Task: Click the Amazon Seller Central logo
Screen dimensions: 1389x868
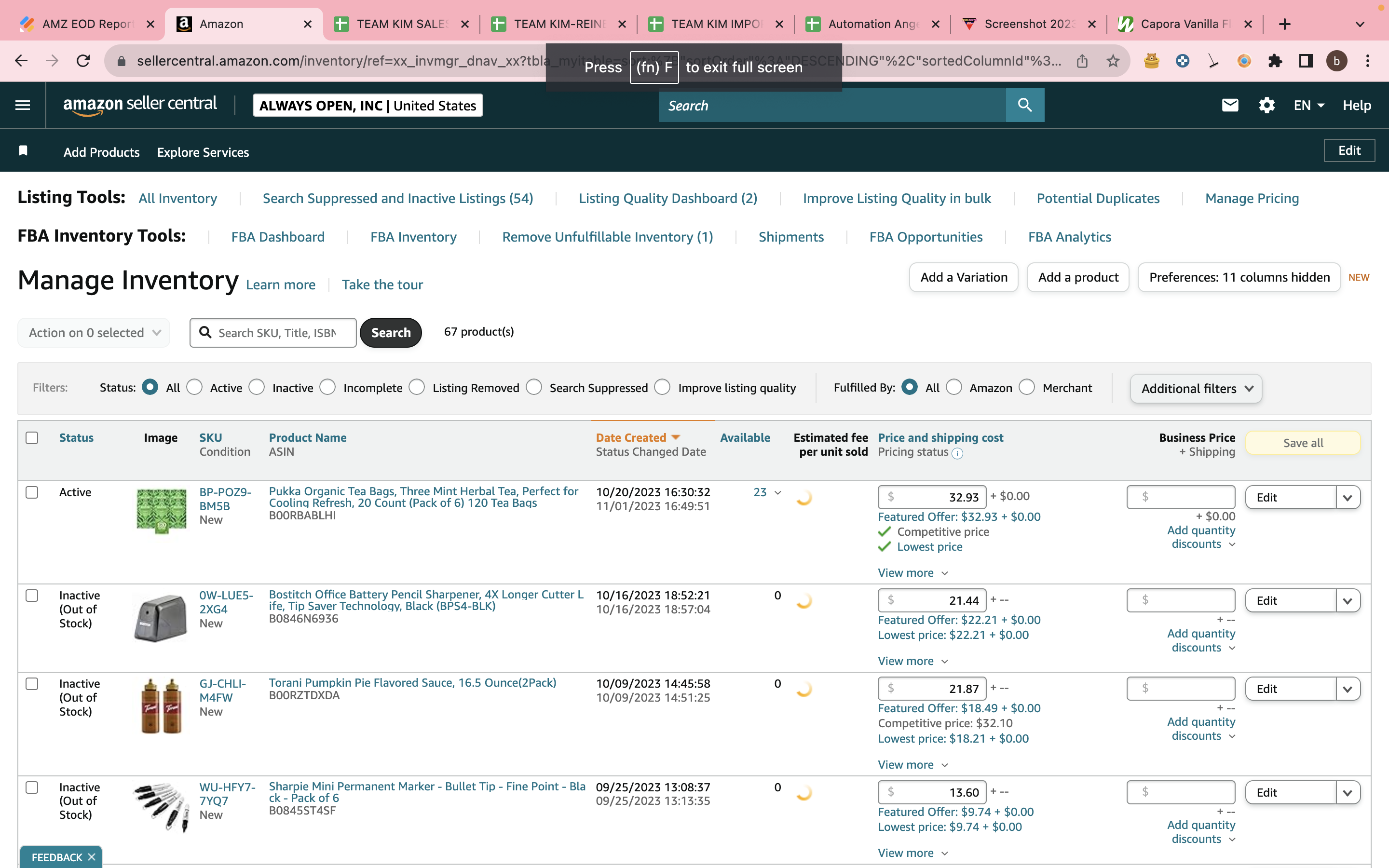Action: (140, 105)
